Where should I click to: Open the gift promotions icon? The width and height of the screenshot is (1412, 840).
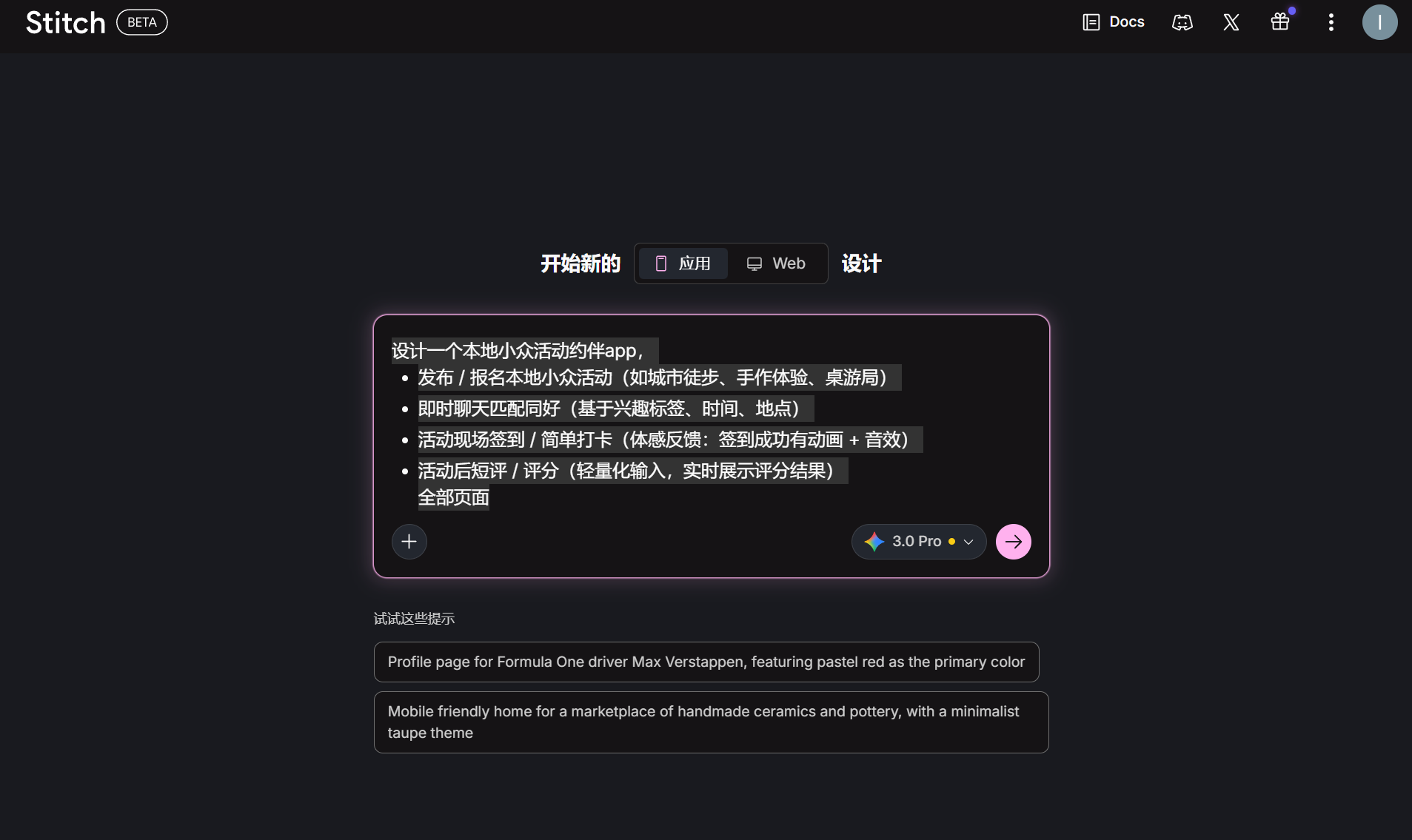[1279, 22]
